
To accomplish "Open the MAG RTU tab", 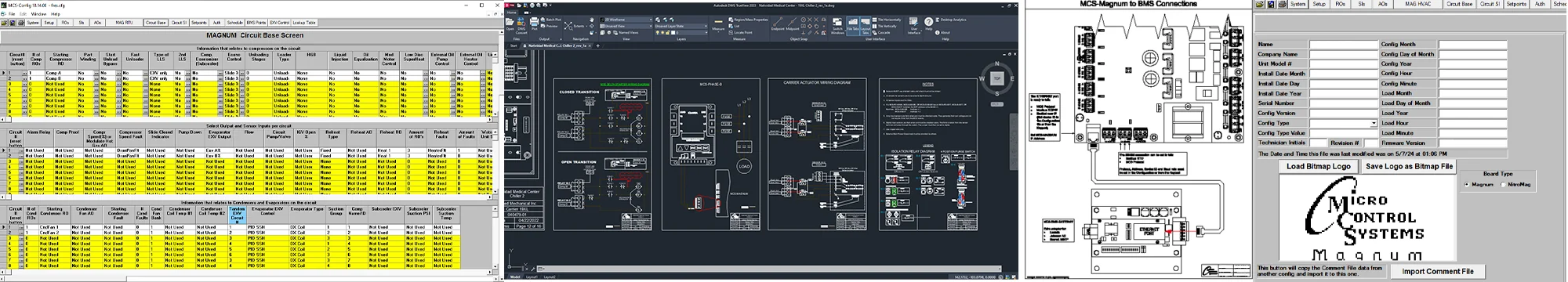I will click(124, 23).
